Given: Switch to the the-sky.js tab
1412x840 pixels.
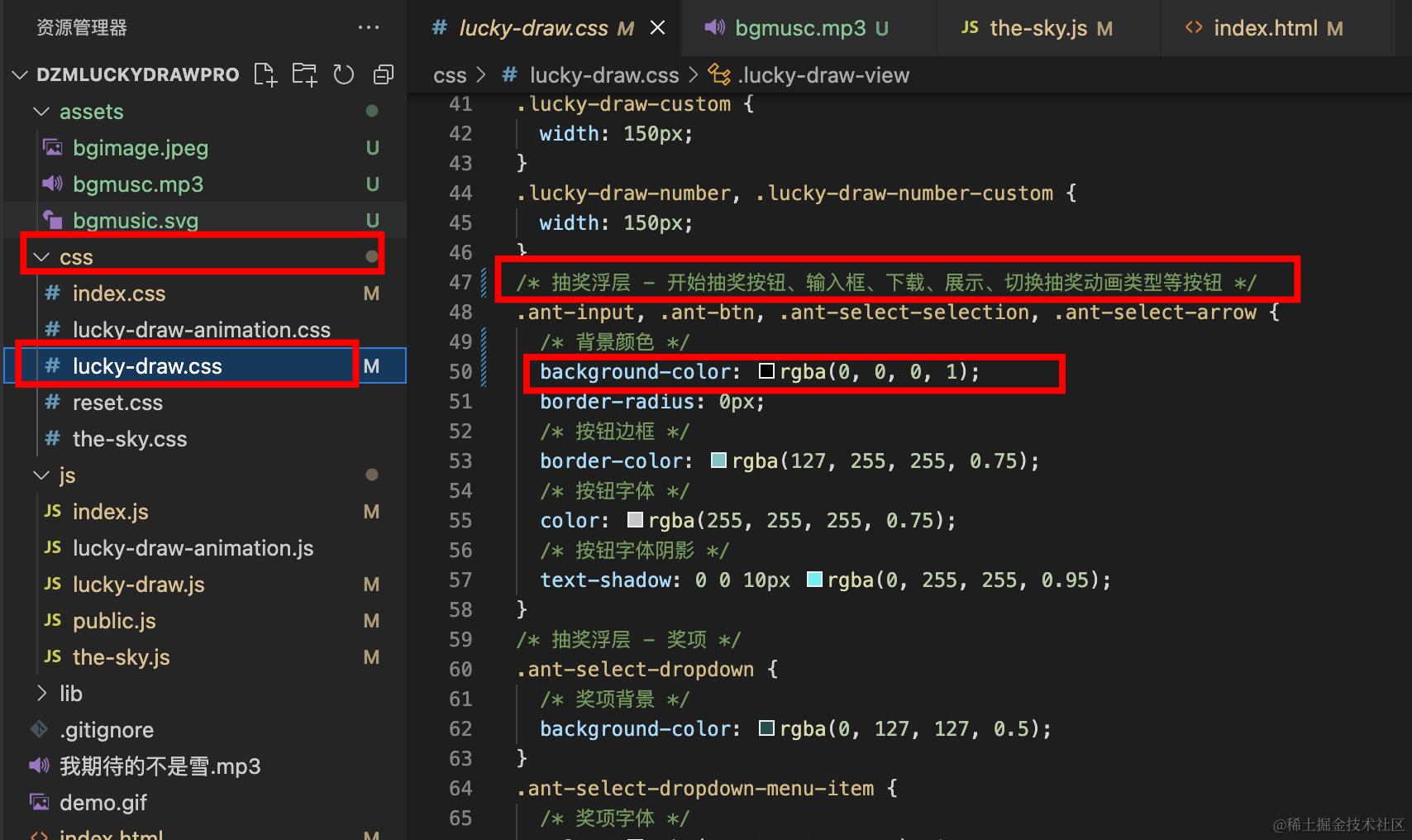Looking at the screenshot, I should (x=1048, y=28).
